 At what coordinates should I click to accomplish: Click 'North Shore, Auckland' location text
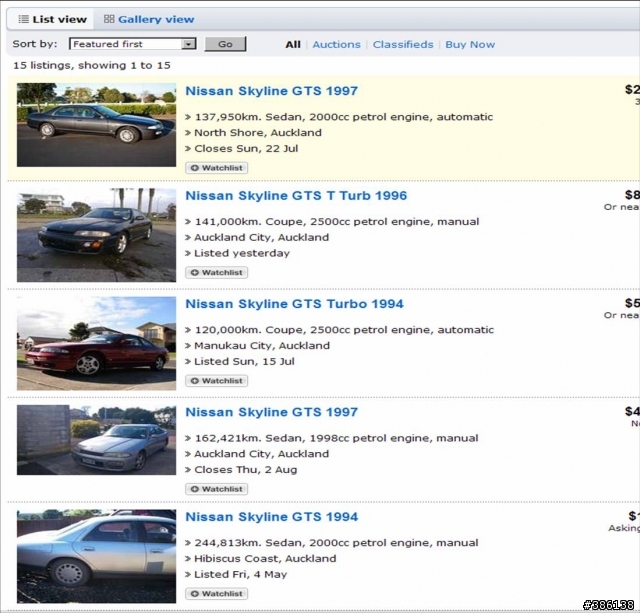pos(258,133)
